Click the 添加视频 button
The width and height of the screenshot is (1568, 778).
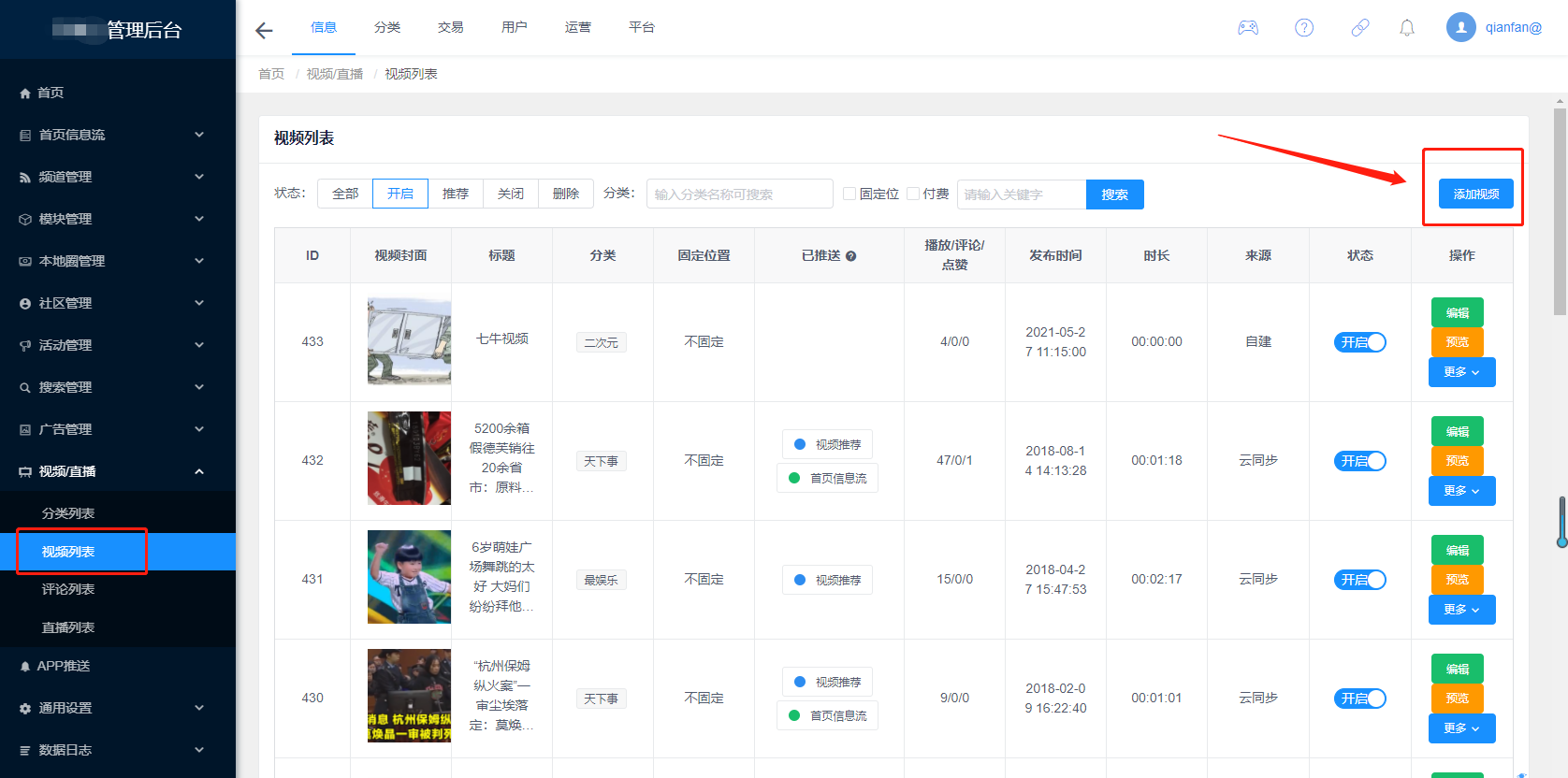pos(1476,194)
